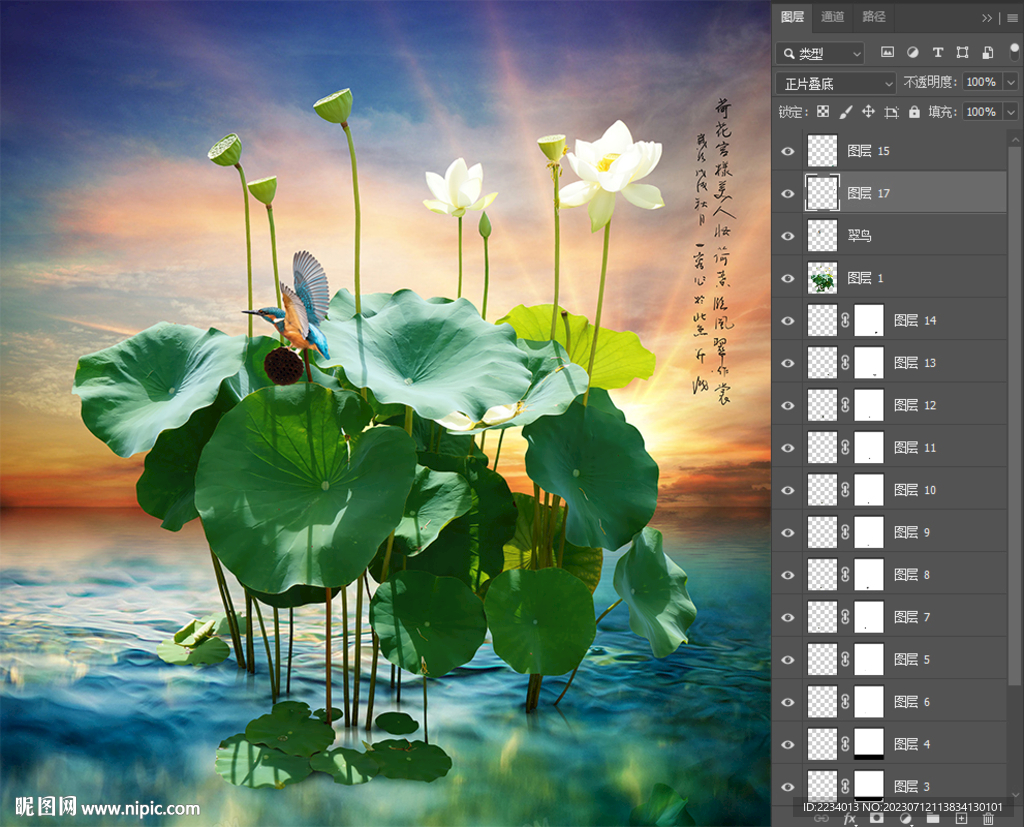This screenshot has width=1024, height=827.
Task: Filter layers by shape type icon
Action: click(962, 53)
